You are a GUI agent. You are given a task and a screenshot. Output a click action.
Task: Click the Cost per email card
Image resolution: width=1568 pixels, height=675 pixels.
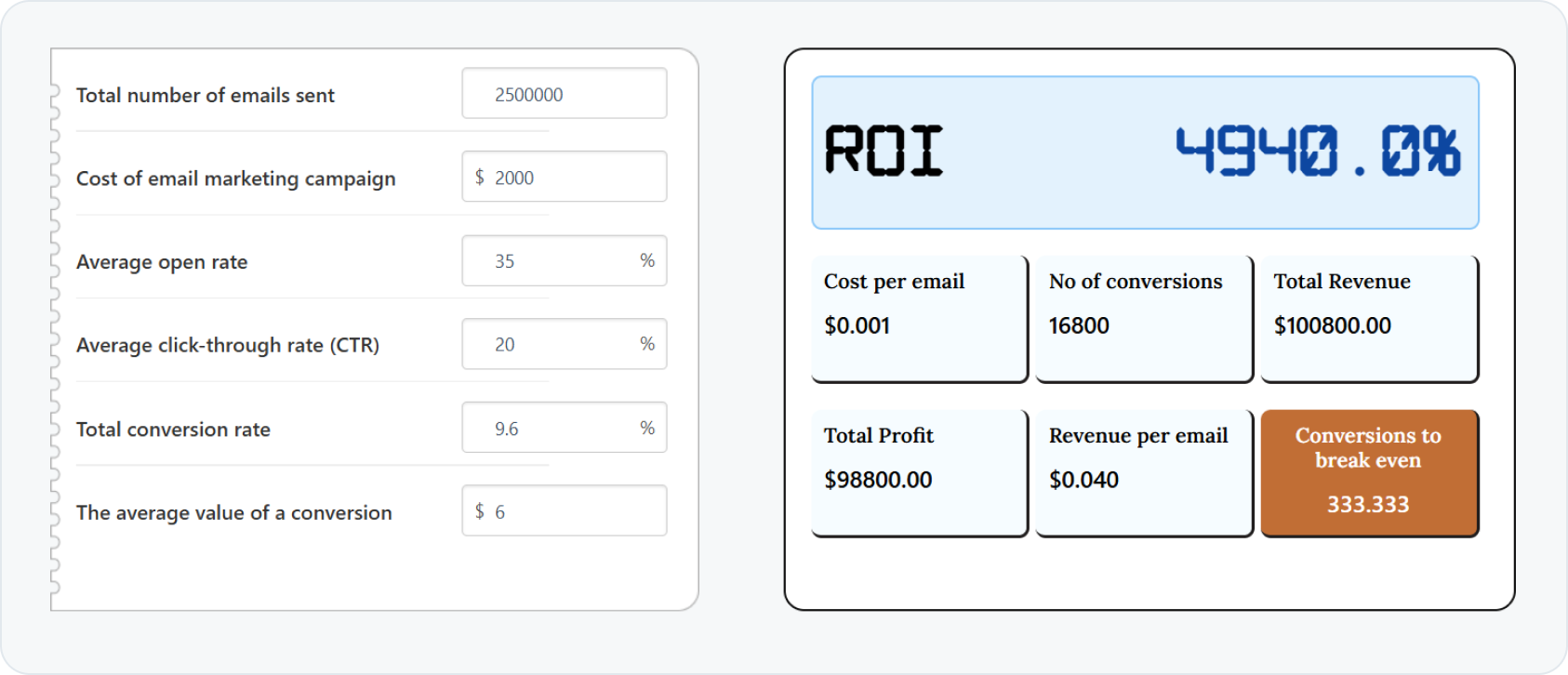pyautogui.click(x=919, y=319)
